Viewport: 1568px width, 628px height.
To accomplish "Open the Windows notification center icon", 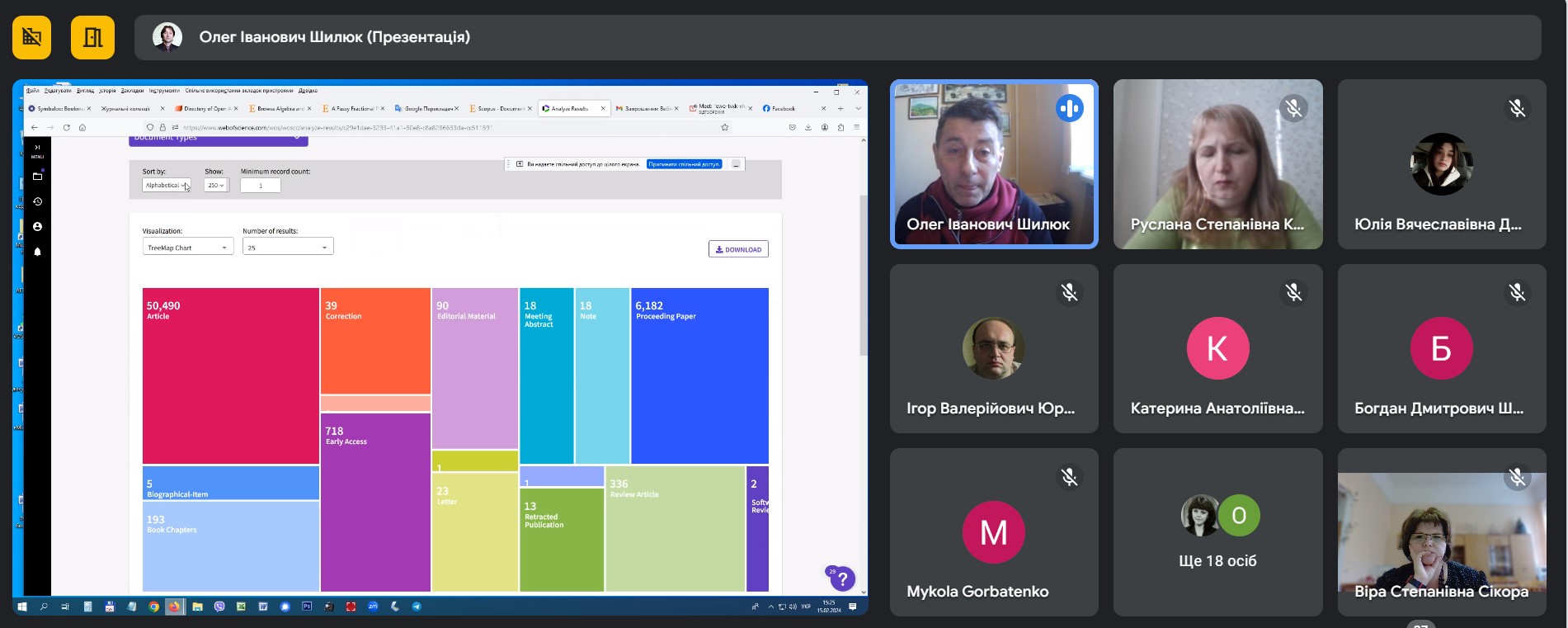I will tap(853, 607).
